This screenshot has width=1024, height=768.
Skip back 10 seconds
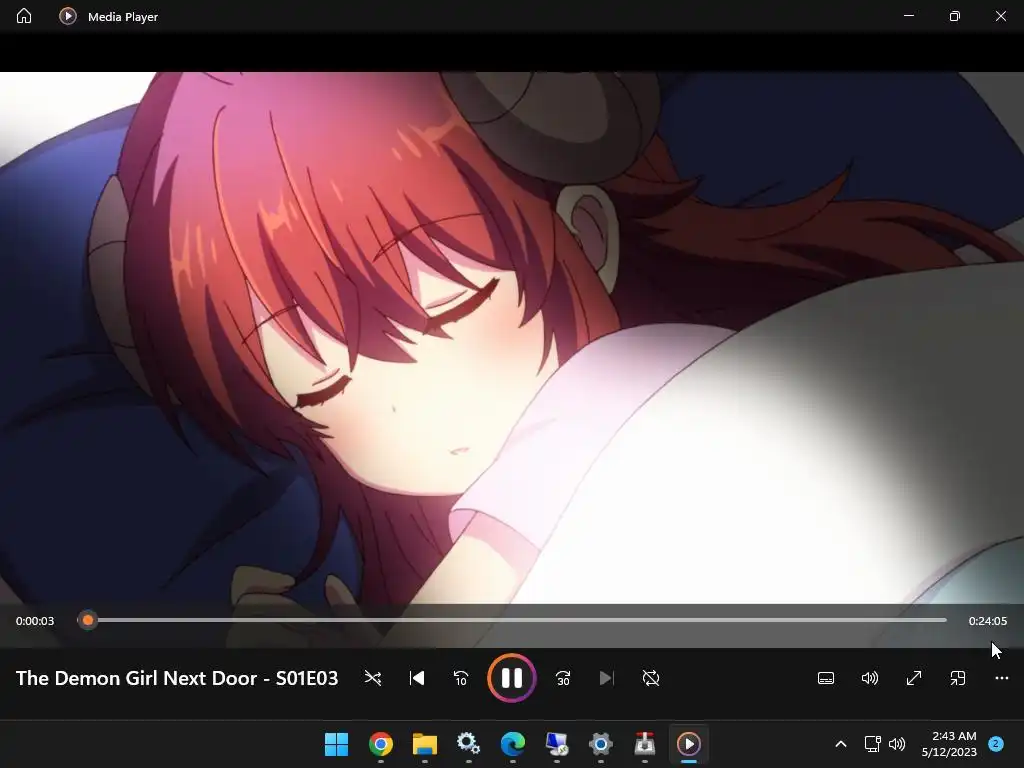tap(460, 679)
